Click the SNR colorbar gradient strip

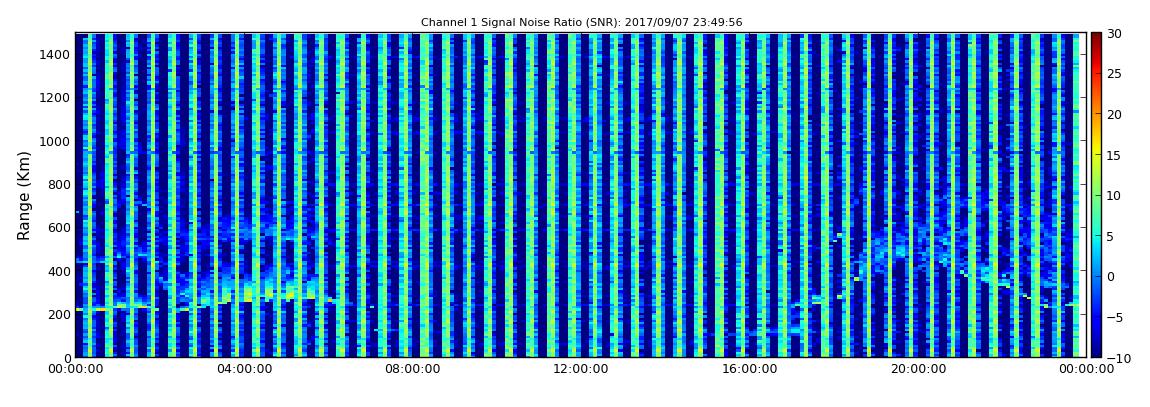coord(1096,194)
